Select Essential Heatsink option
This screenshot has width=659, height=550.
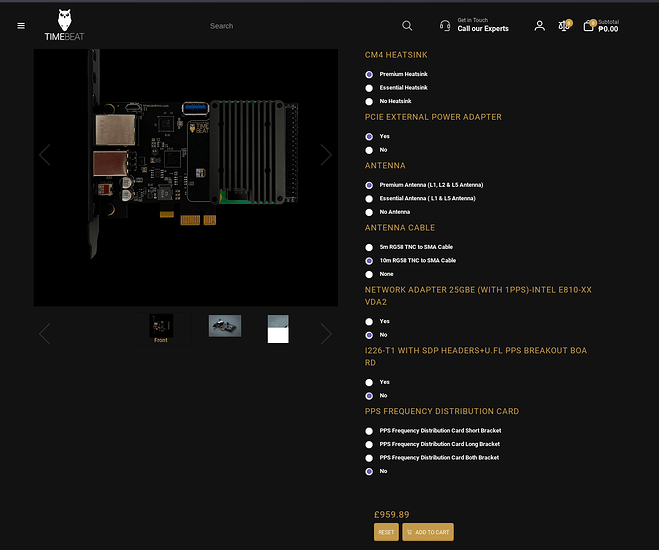pyautogui.click(x=369, y=88)
